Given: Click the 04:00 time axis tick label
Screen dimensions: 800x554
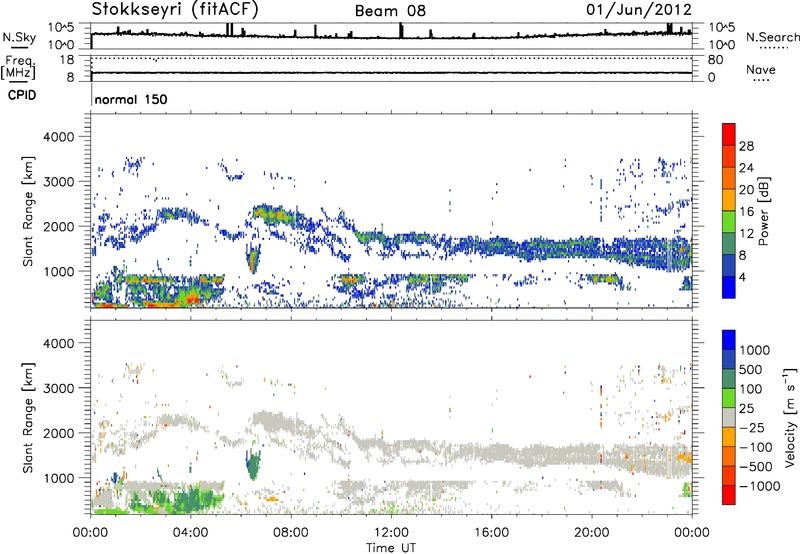Looking at the screenshot, I should 190,533.
